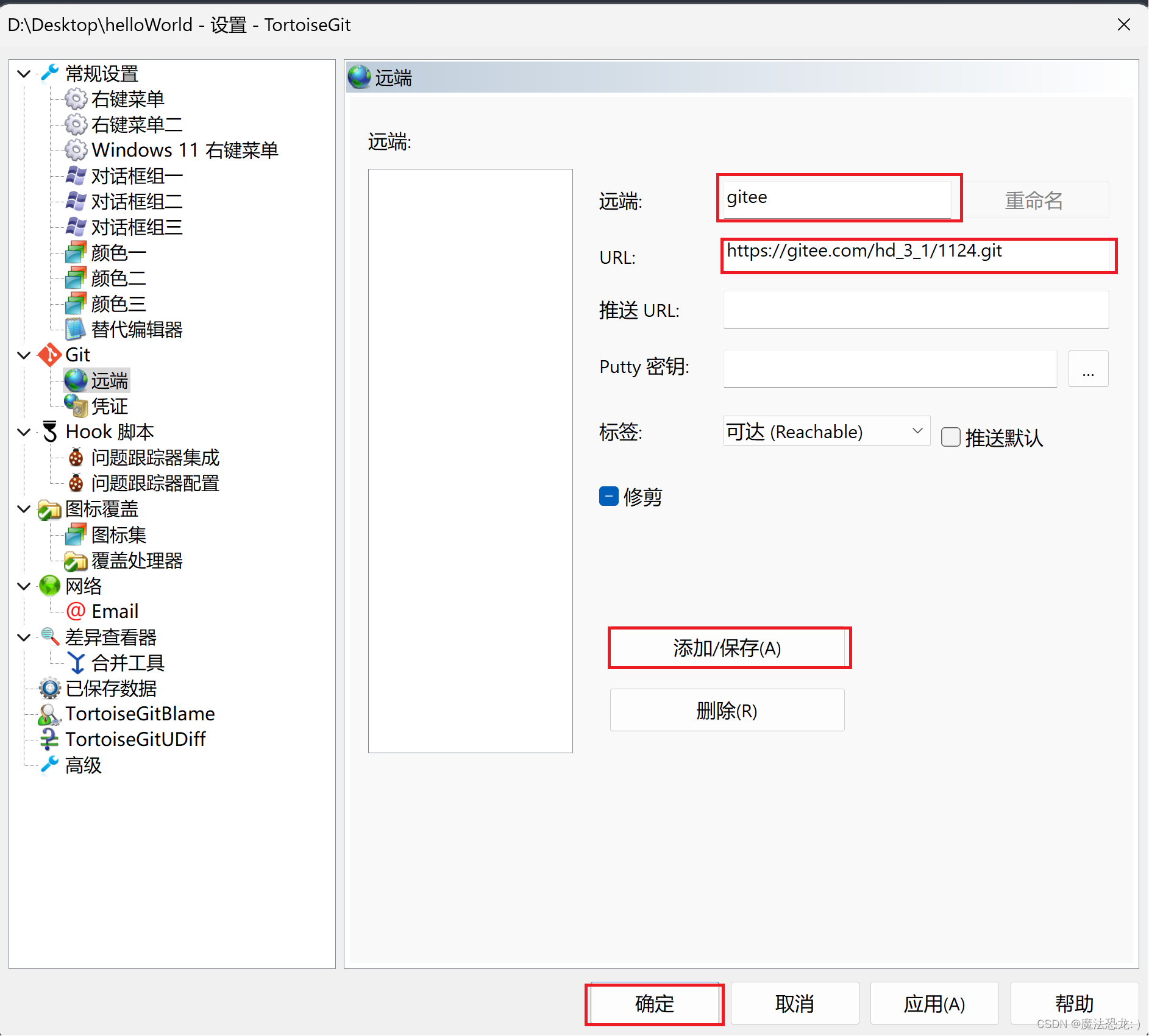This screenshot has width=1149, height=1036.
Task: Open 已保存数据 settings page
Action: coord(111,688)
